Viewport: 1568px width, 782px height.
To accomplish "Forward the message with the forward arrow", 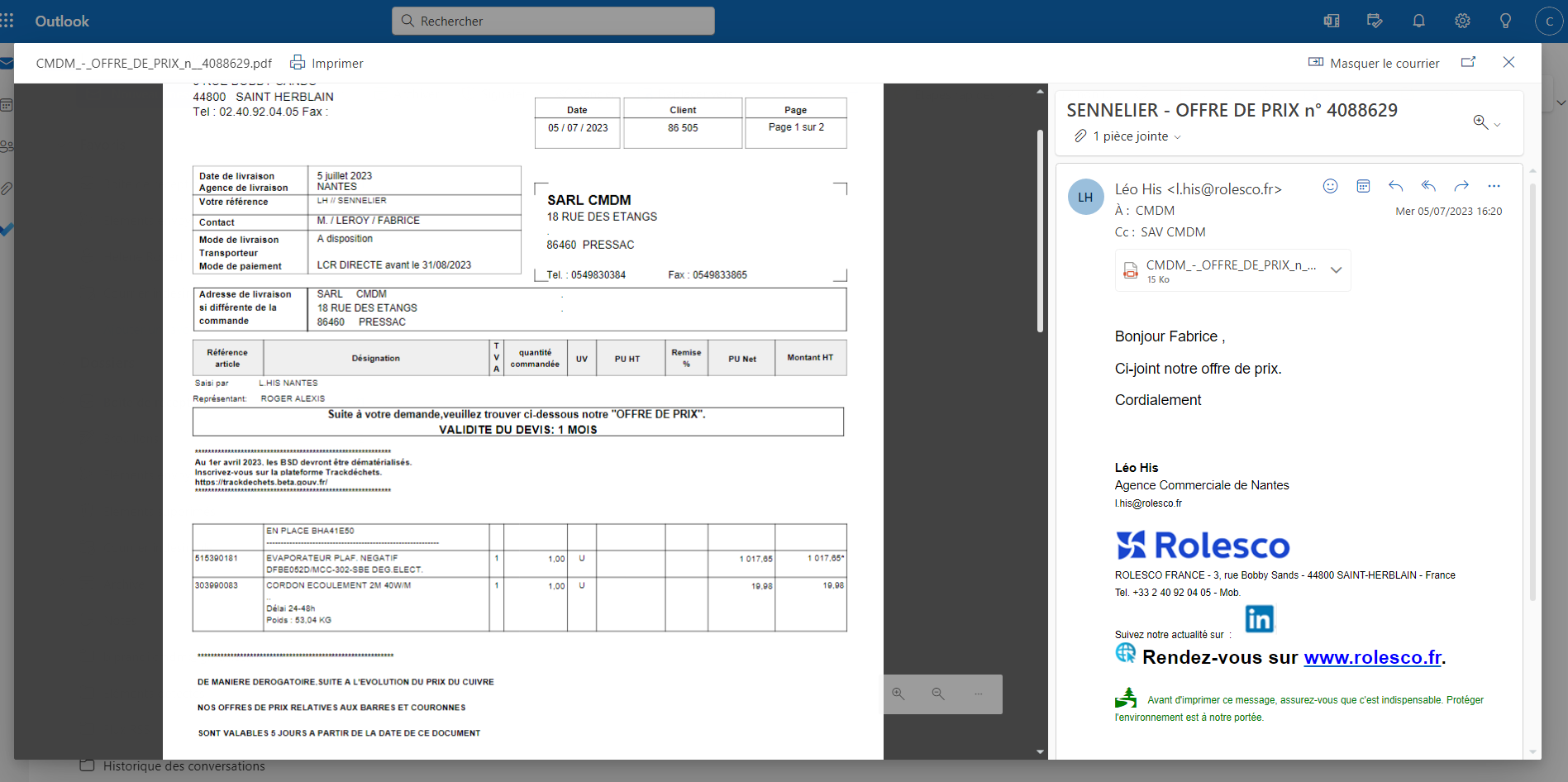I will [x=1461, y=186].
